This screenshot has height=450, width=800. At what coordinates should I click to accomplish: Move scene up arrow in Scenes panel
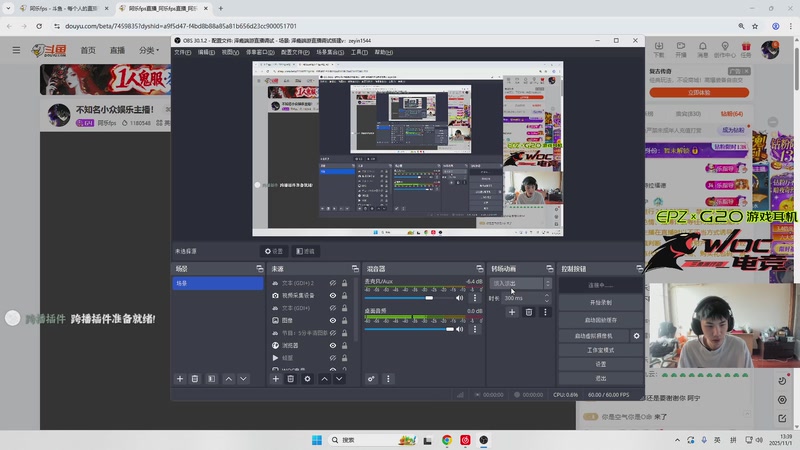point(229,379)
